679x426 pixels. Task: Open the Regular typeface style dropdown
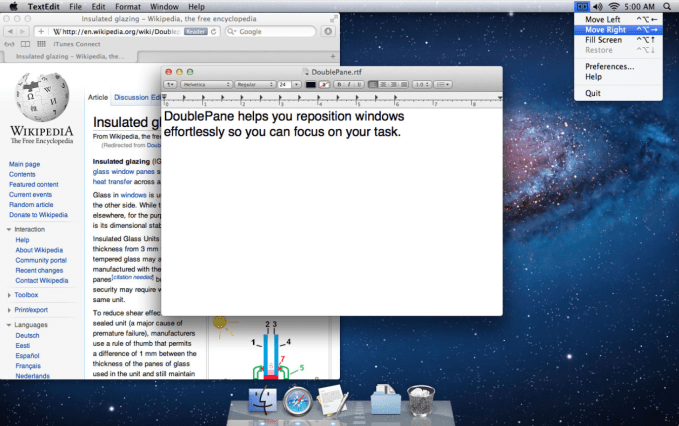(255, 84)
